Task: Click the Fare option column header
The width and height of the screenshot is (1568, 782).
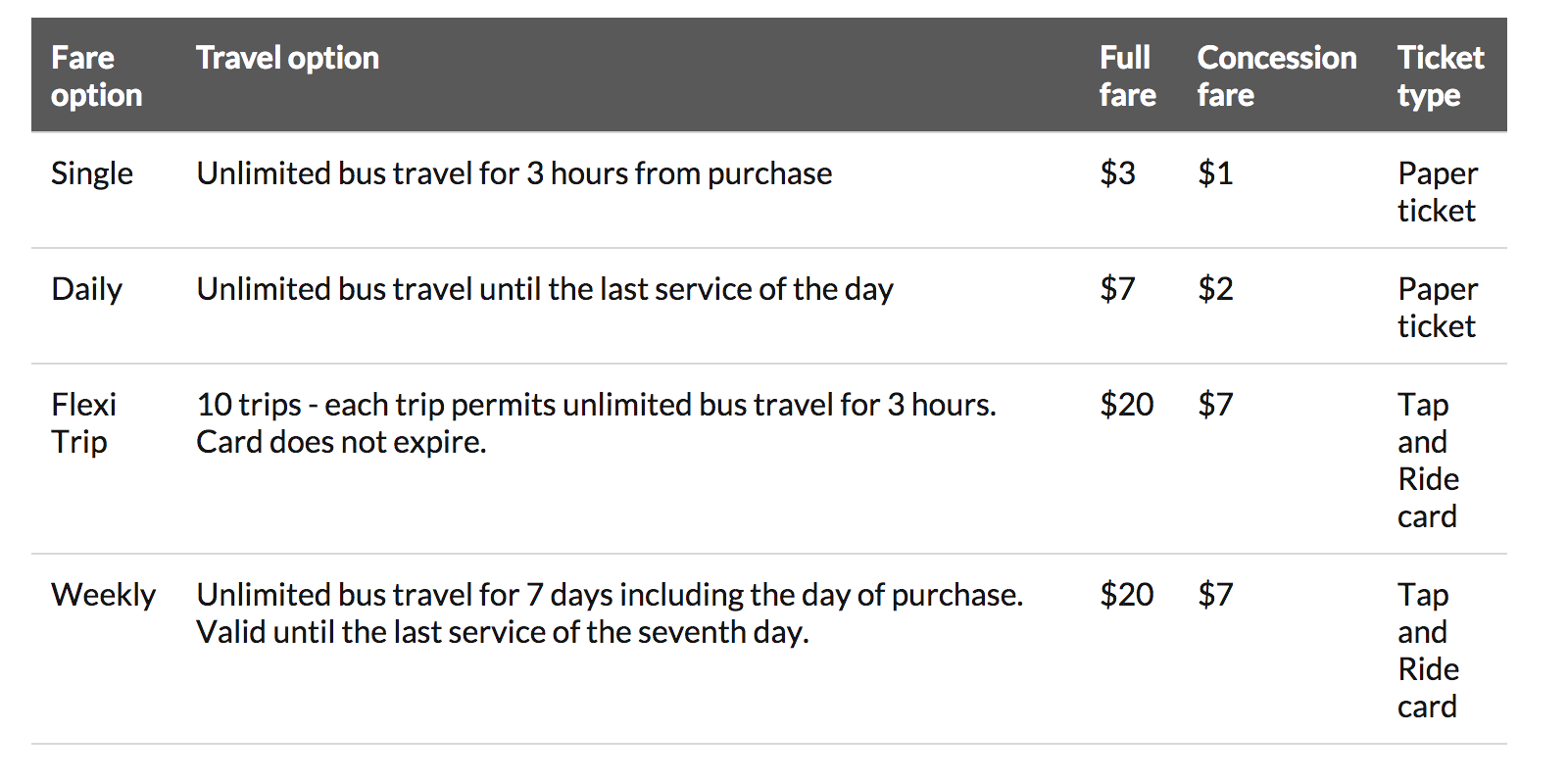Action: (97, 75)
